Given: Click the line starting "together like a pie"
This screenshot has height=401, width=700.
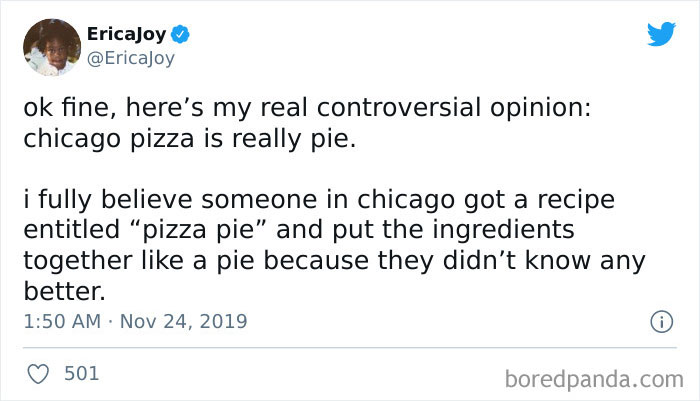Looking at the screenshot, I should coord(335,262).
